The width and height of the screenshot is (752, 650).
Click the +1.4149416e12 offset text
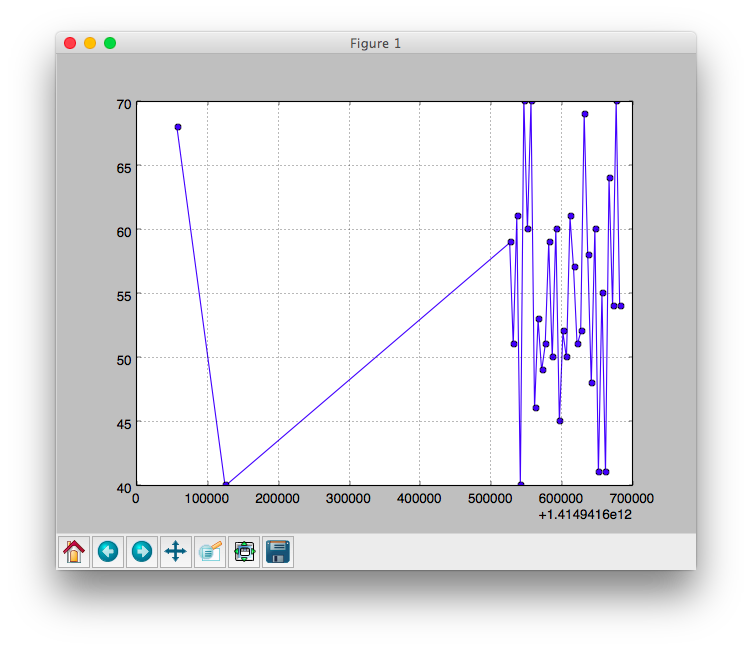point(585,515)
